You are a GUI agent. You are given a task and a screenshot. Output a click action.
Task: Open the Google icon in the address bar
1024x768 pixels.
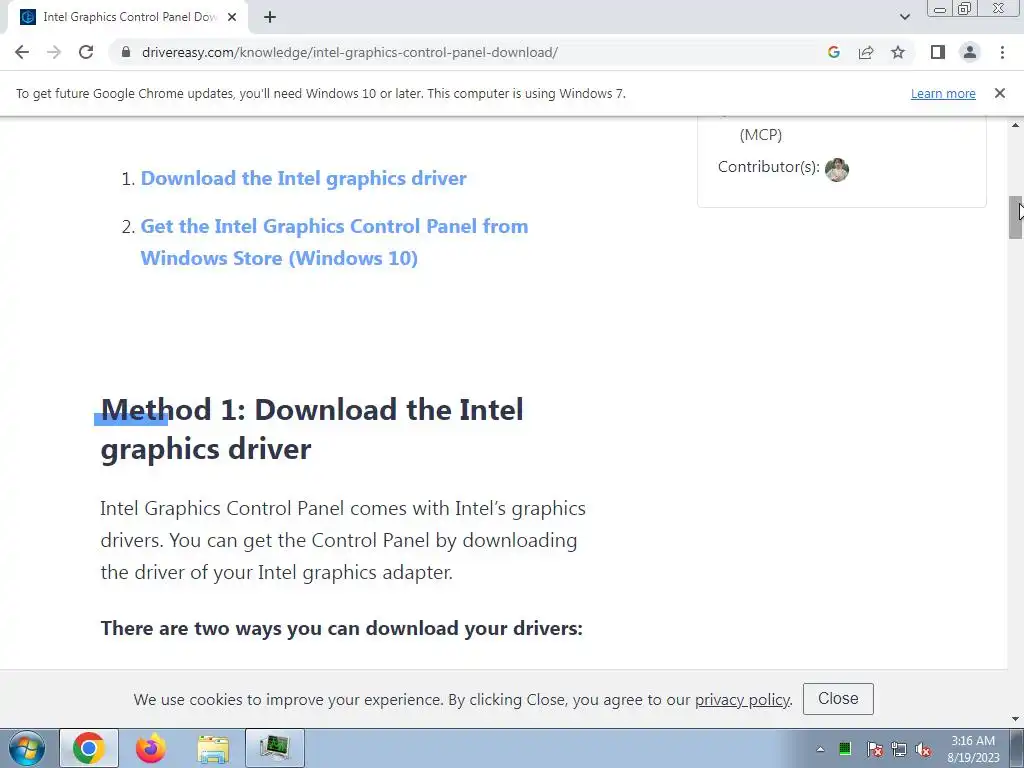pyautogui.click(x=833, y=52)
